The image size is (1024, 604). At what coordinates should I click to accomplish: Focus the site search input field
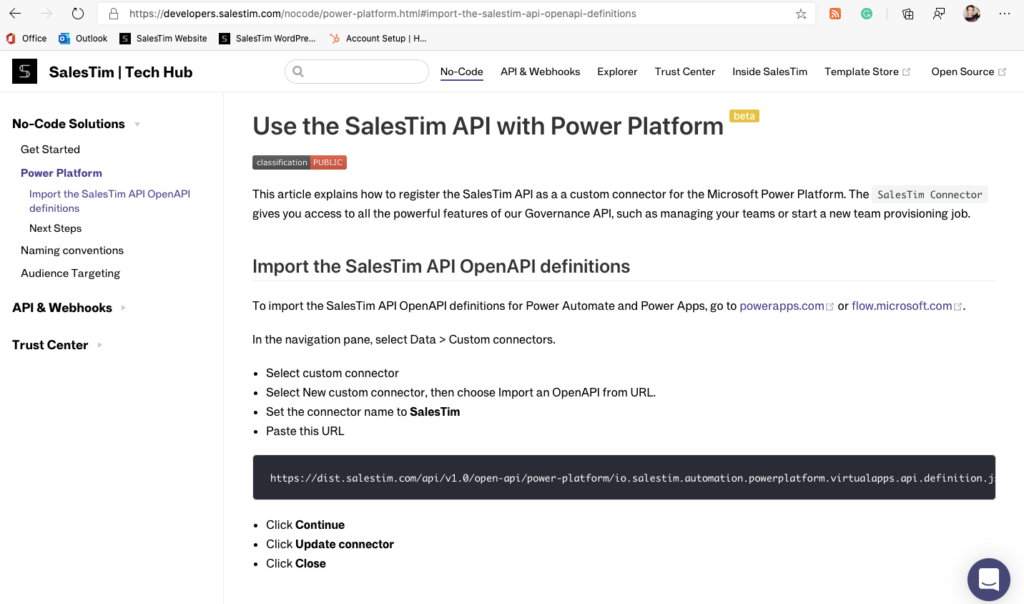[x=357, y=71]
